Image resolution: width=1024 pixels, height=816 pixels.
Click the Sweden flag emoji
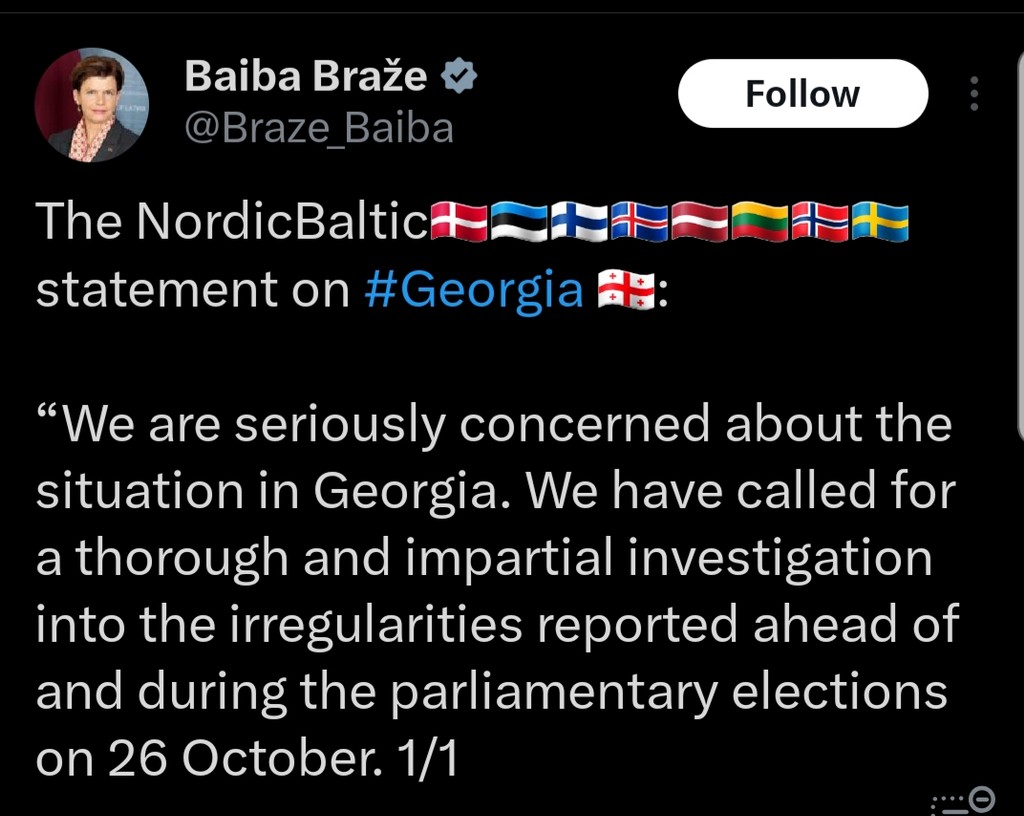coord(879,222)
